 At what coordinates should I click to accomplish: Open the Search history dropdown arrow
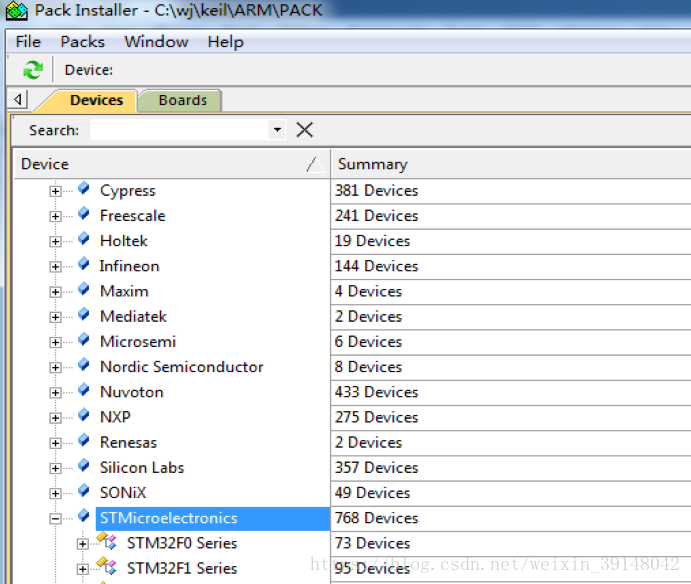click(277, 130)
